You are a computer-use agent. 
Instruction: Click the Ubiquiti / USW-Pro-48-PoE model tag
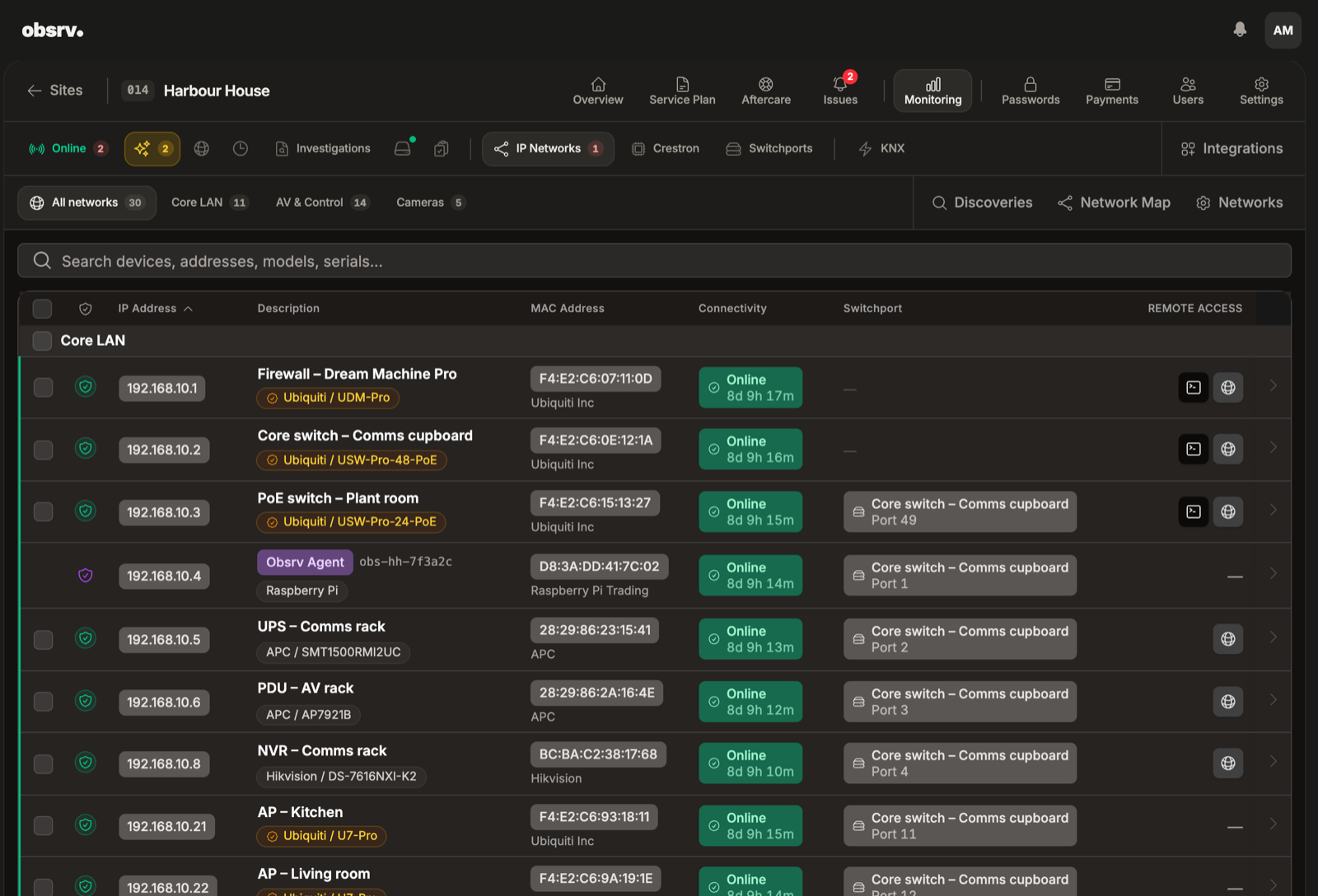[x=352, y=460]
